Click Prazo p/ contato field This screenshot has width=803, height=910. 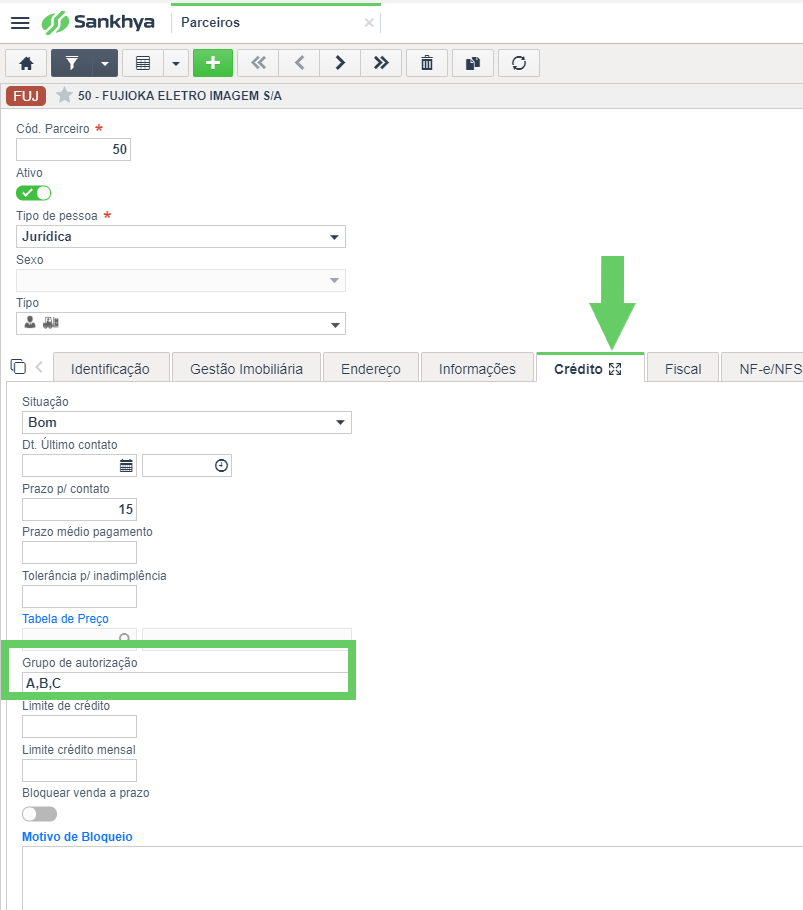[79, 510]
